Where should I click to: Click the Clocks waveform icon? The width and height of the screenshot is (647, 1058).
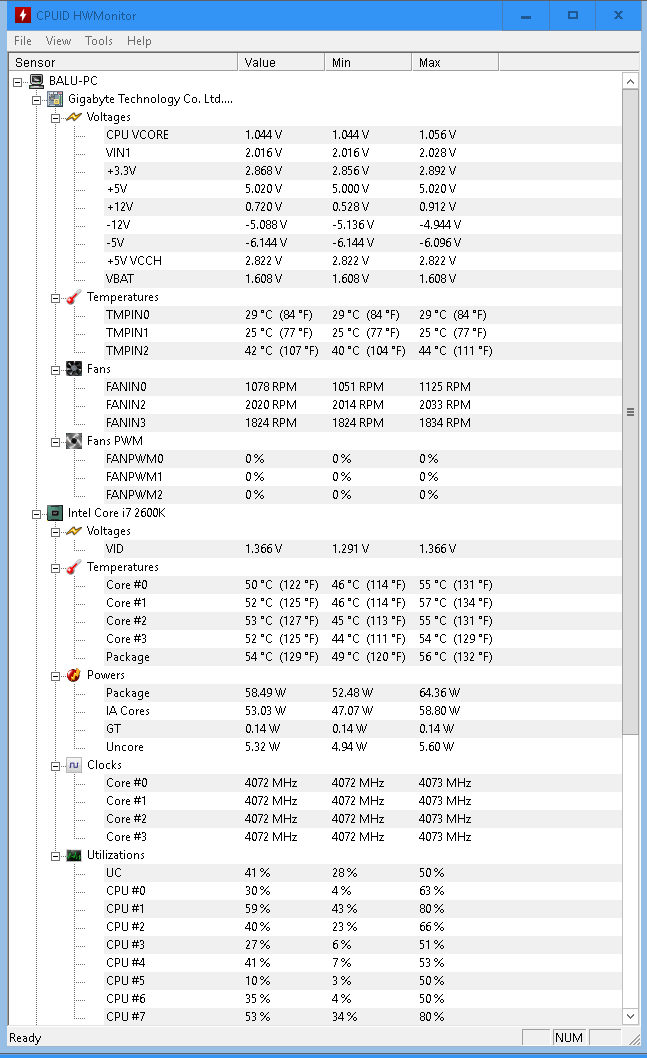click(74, 765)
